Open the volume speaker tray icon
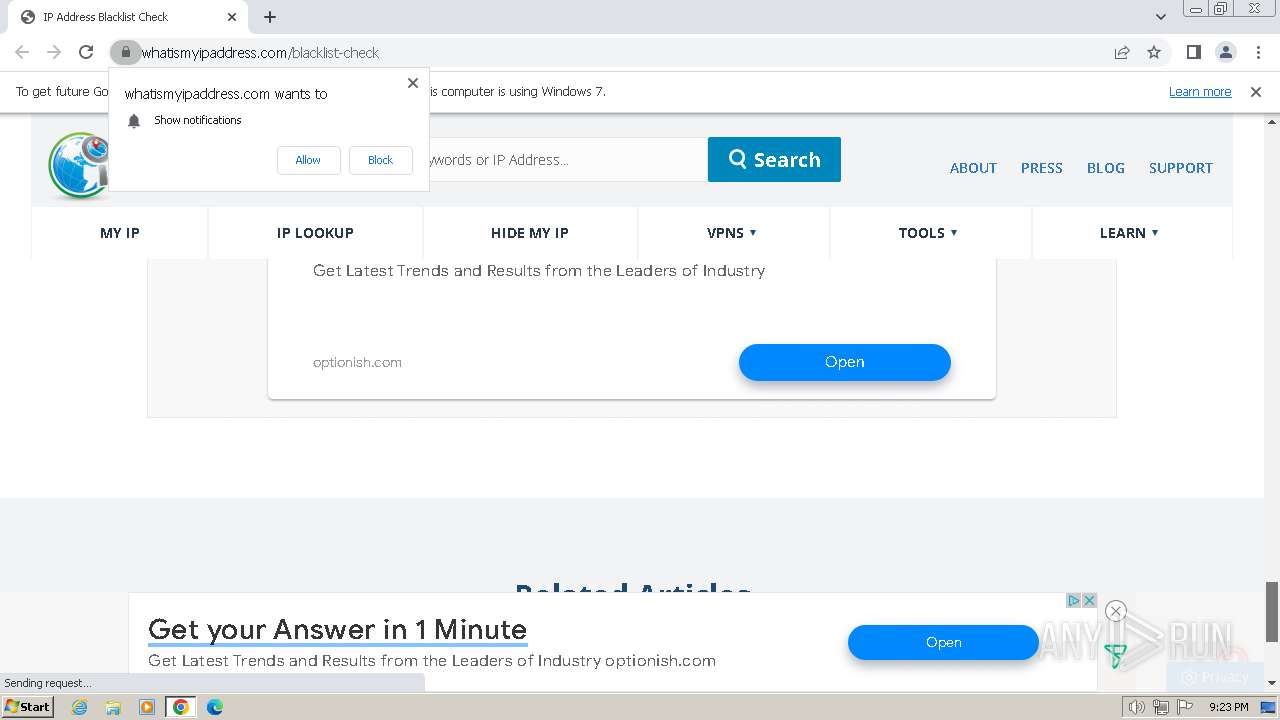Image resolution: width=1280 pixels, height=720 pixels. pos(1137,707)
